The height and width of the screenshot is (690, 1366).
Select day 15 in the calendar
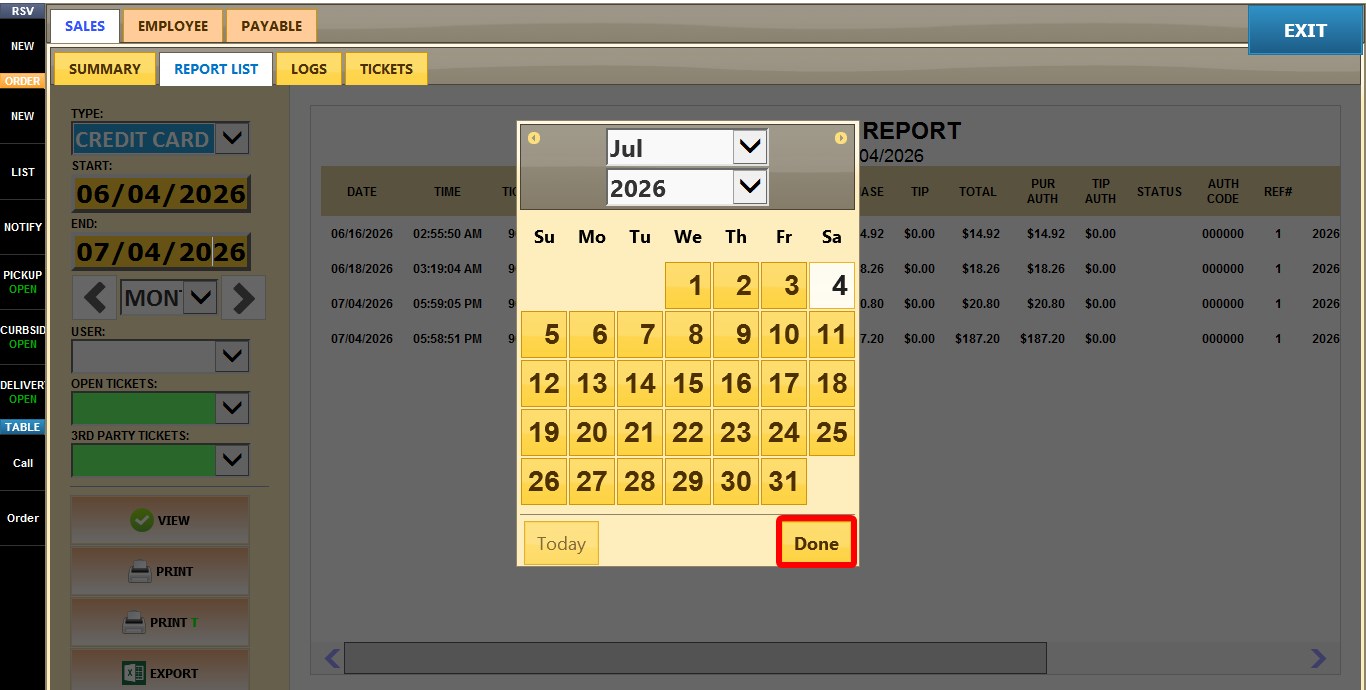pos(688,383)
